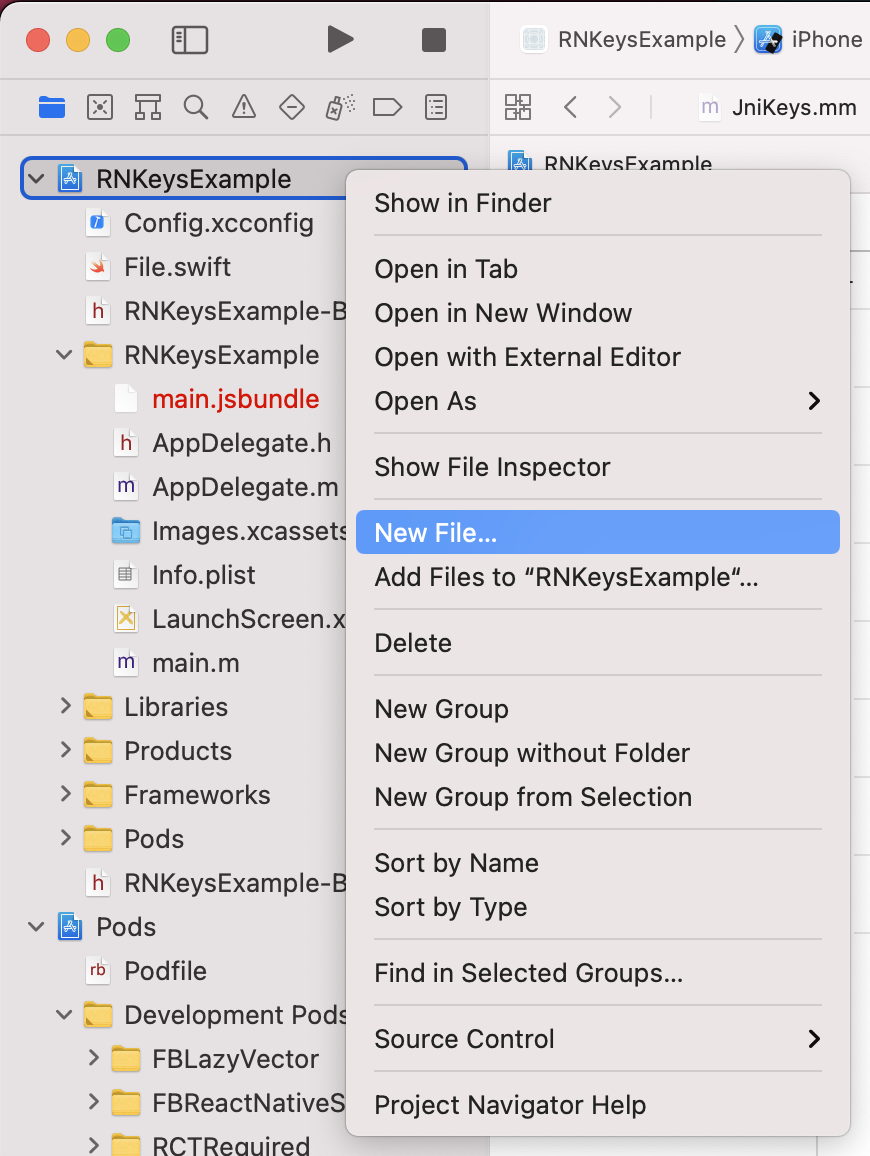Expand the Products group

tap(65, 751)
